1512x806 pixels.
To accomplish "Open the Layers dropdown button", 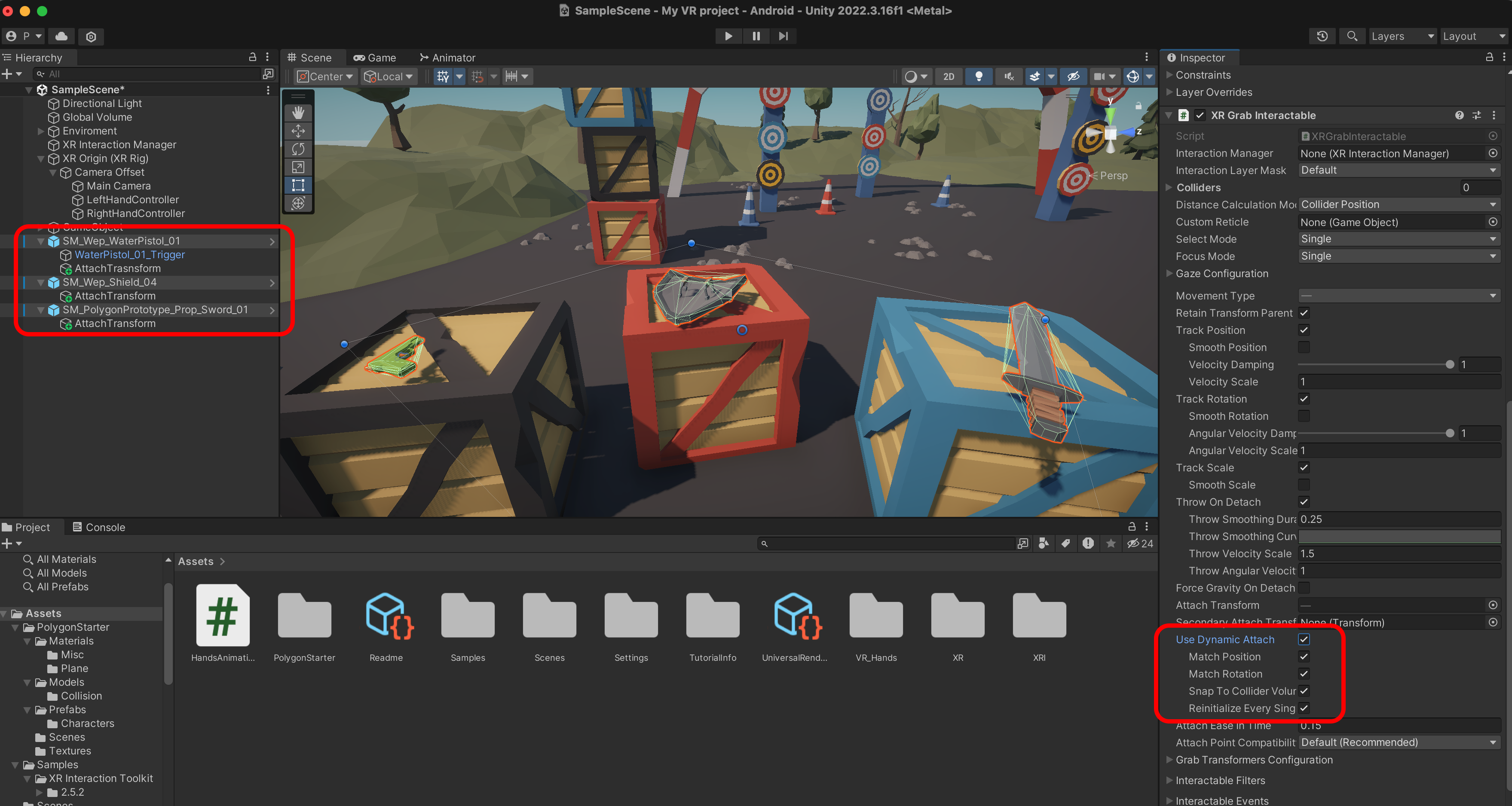I will click(1402, 37).
